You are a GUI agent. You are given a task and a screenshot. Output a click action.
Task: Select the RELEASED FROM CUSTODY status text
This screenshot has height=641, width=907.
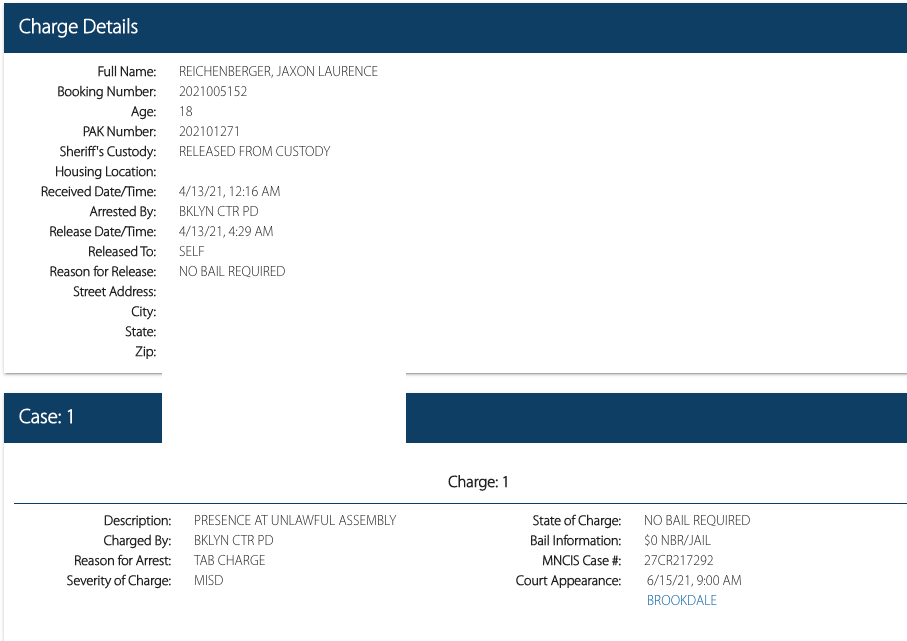(254, 151)
